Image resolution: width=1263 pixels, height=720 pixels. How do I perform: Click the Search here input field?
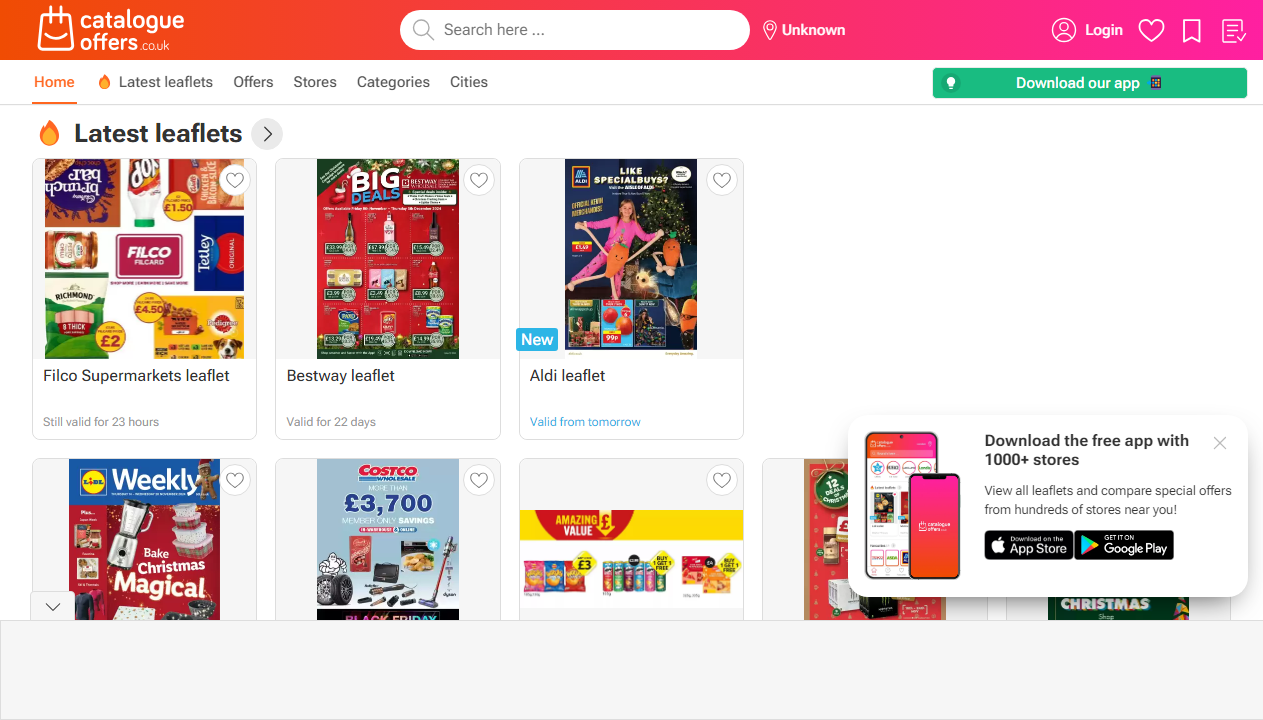coord(575,30)
